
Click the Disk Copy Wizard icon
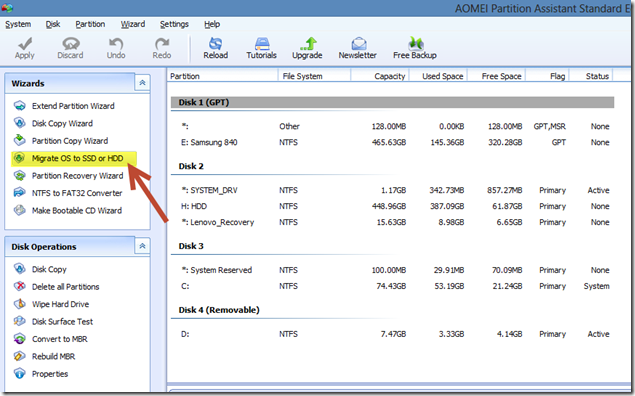pos(19,123)
